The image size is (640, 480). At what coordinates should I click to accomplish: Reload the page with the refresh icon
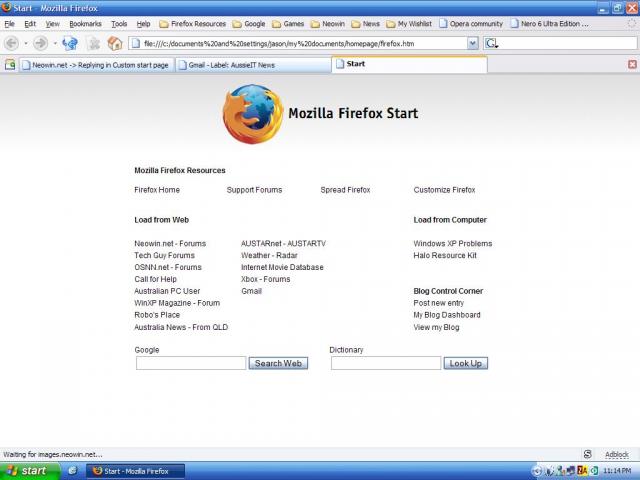click(x=70, y=43)
